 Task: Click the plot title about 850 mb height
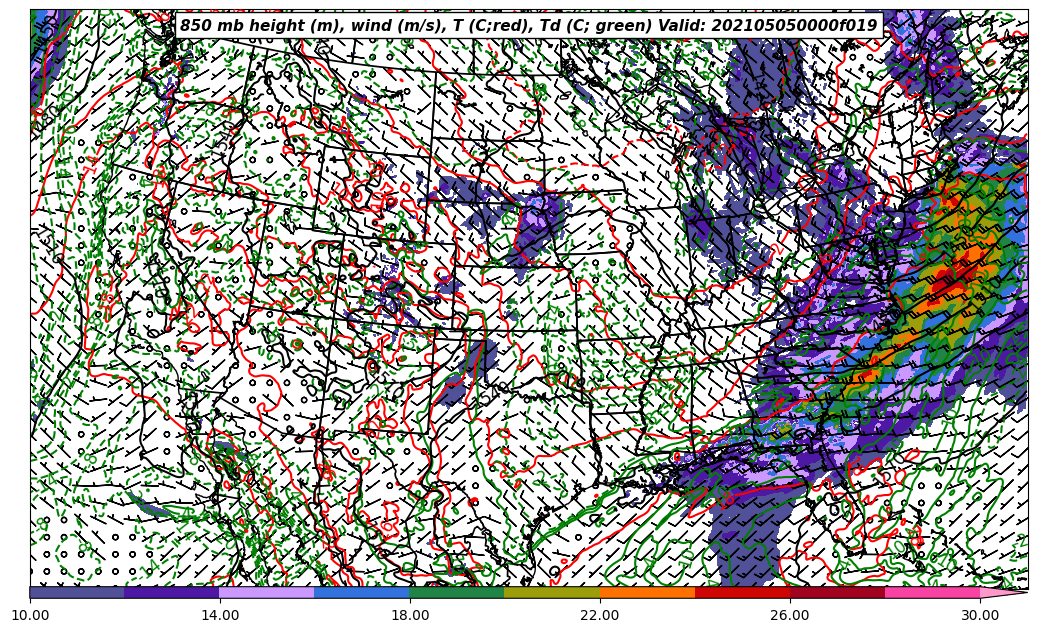pos(528,26)
